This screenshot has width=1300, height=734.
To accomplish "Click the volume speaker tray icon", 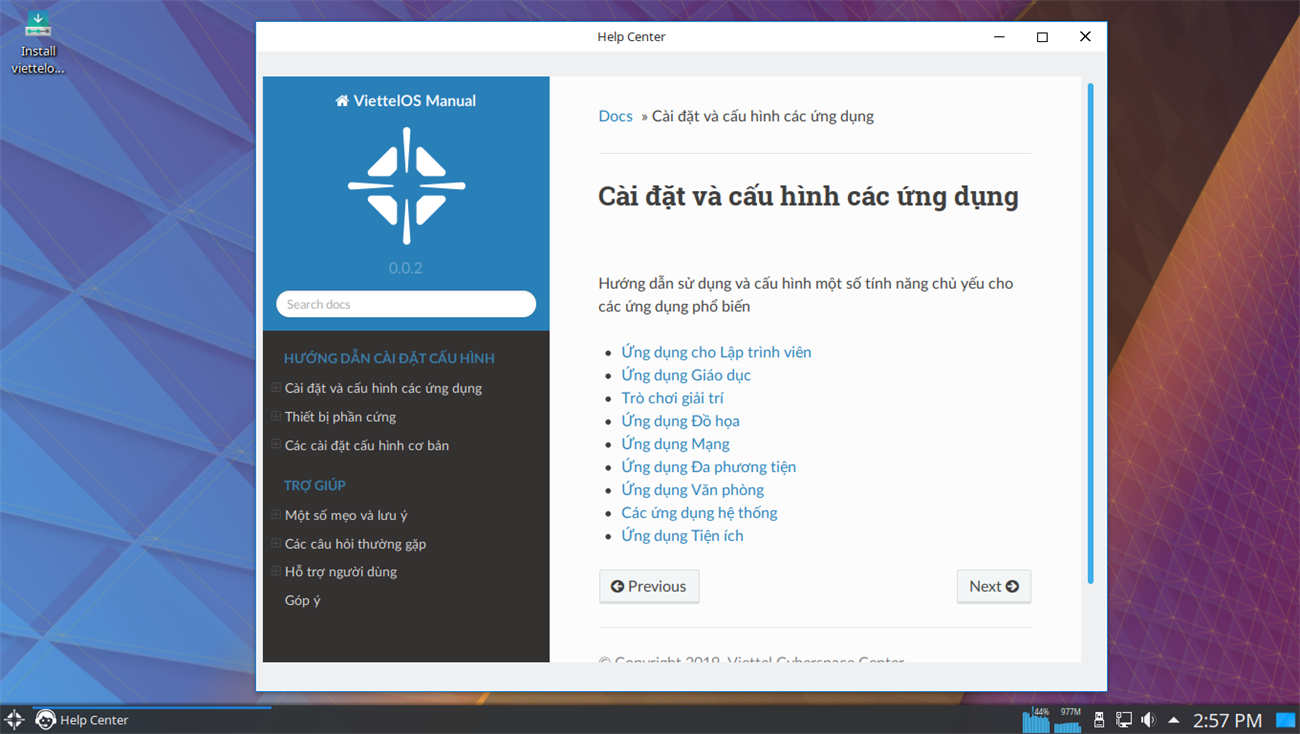I will [1148, 720].
